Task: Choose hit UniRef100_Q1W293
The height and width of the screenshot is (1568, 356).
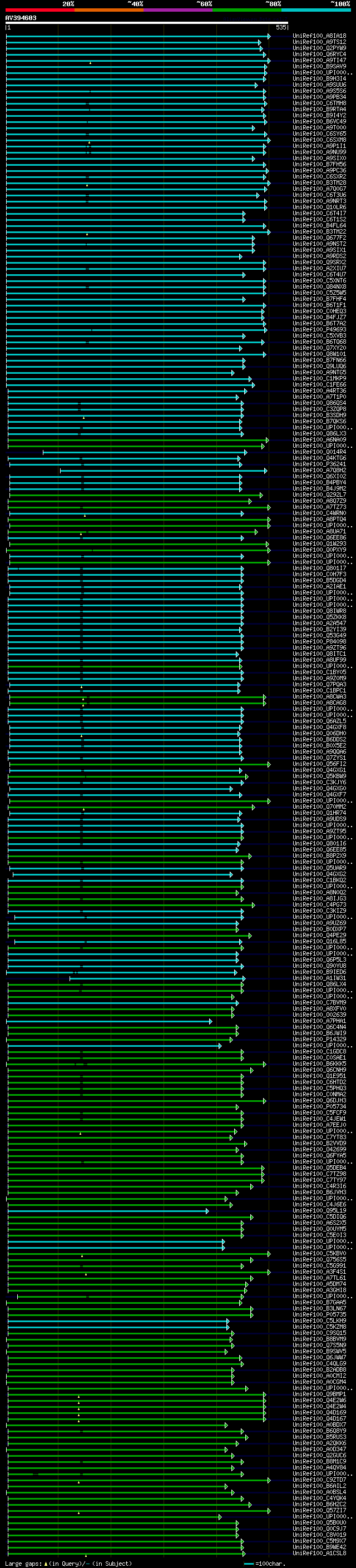Action: click(319, 543)
